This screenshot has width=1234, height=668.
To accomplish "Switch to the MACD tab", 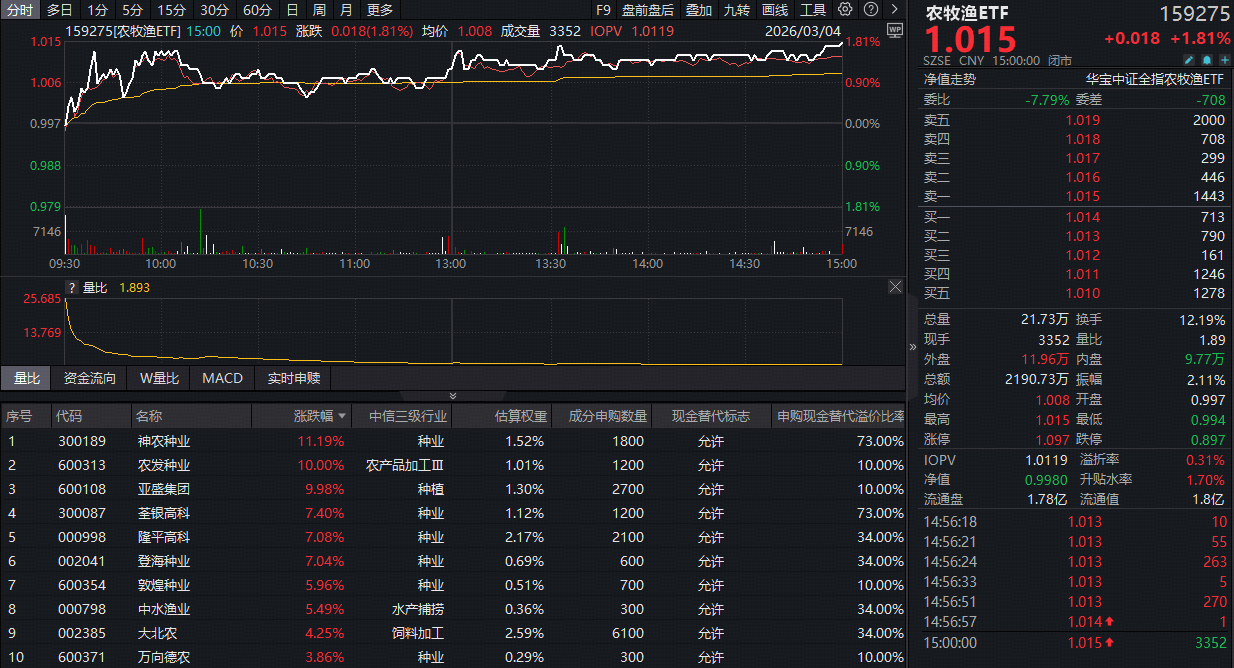I will click(x=222, y=378).
